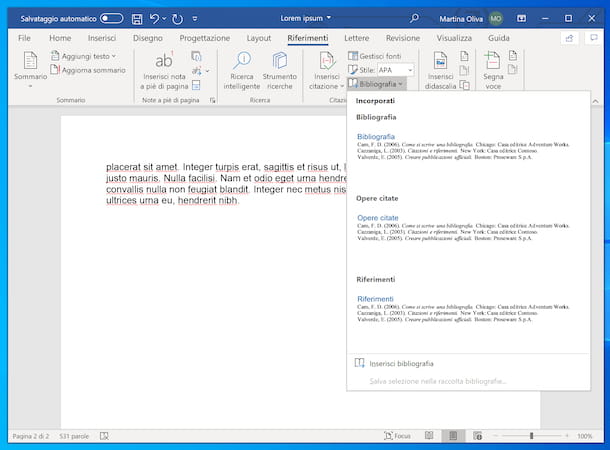Adjust the zoom slider handle
This screenshot has width=610, height=450.
point(531,436)
